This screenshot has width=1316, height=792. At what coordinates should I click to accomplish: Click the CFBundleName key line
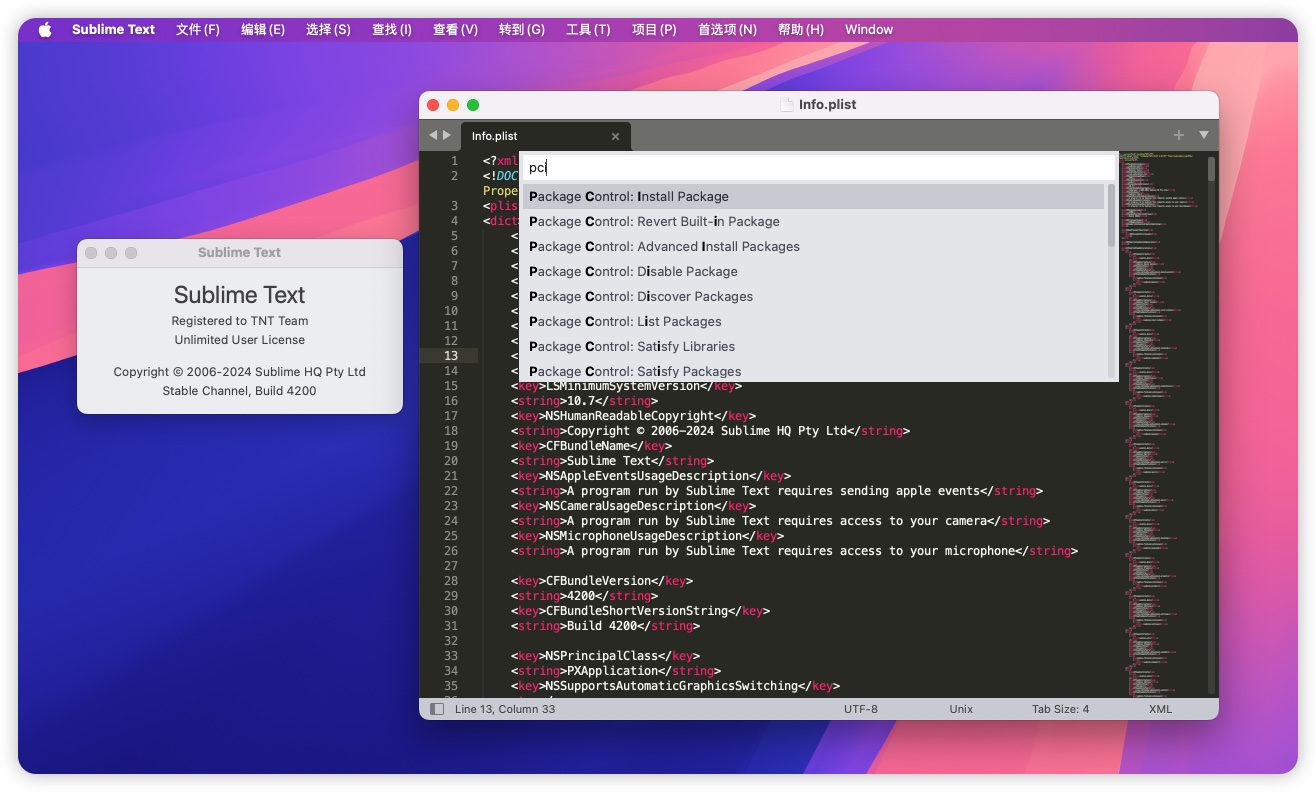591,446
